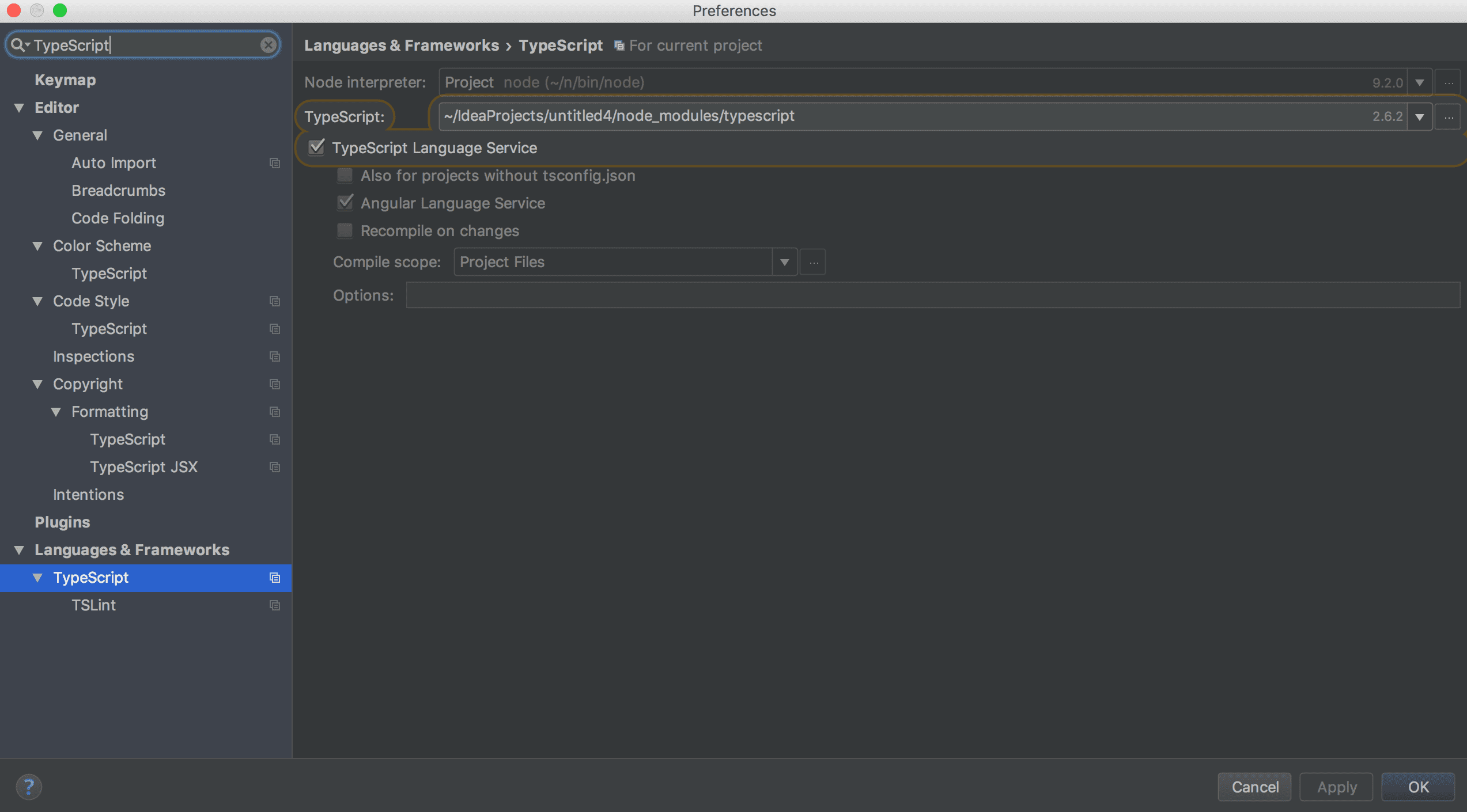Open the TypeScript version 2.6.2 dropdown

point(1420,116)
